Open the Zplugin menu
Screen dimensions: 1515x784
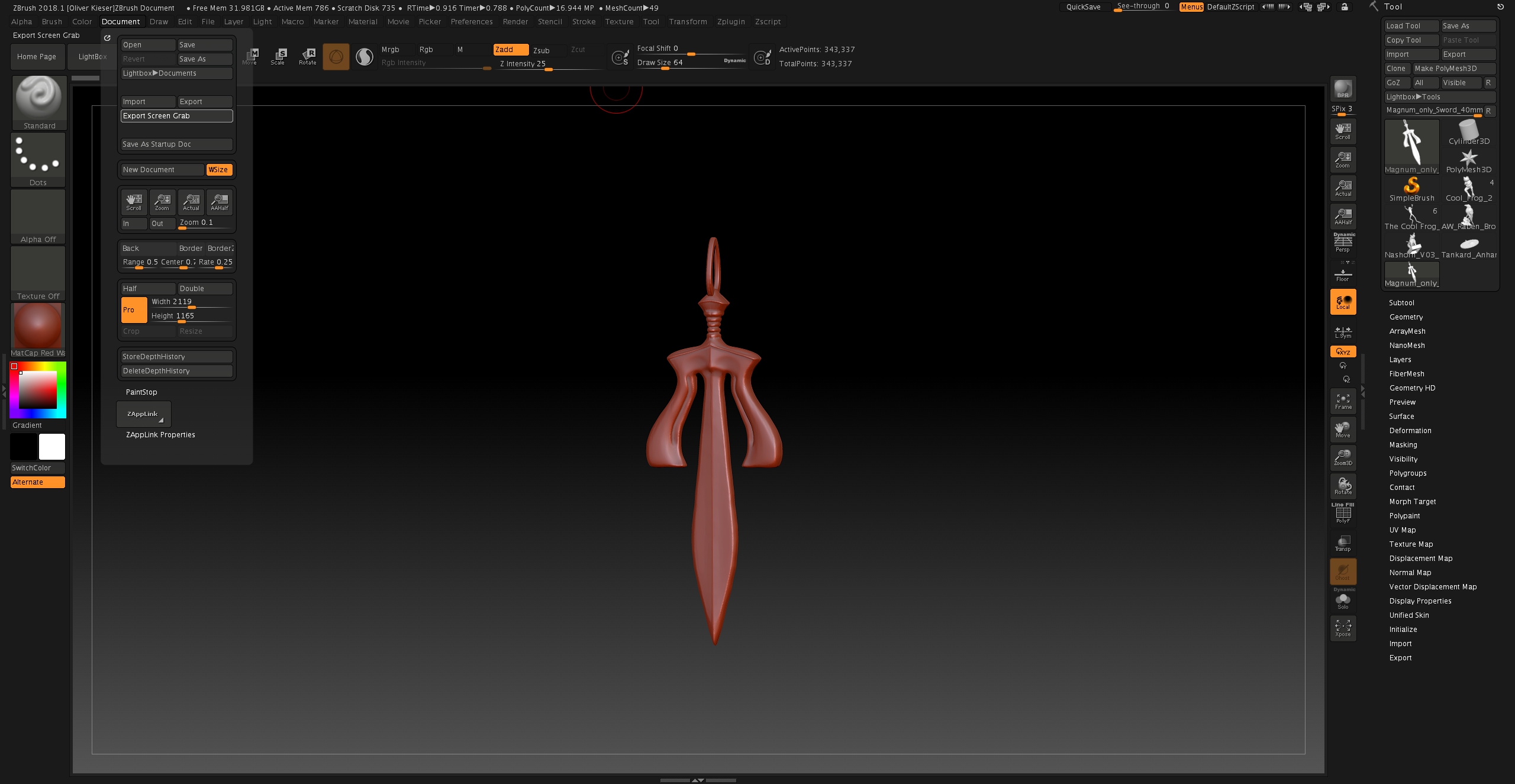point(731,22)
